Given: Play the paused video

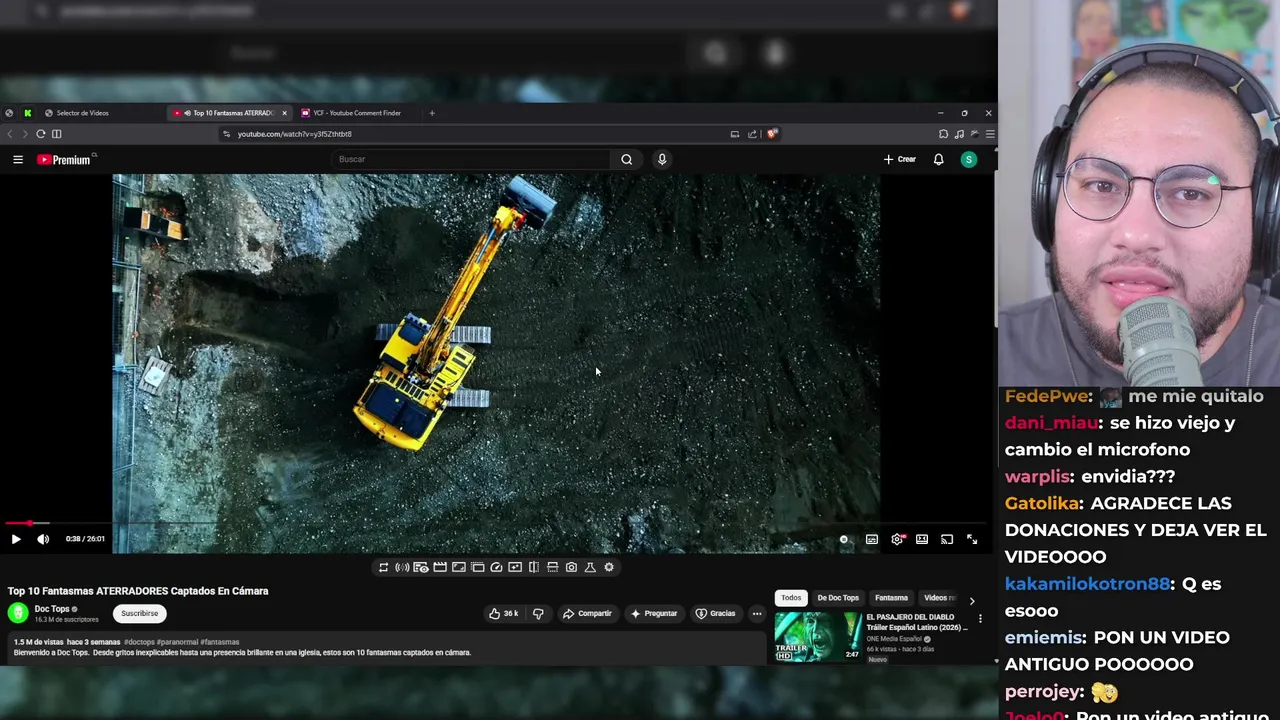Looking at the screenshot, I should pyautogui.click(x=16, y=539).
